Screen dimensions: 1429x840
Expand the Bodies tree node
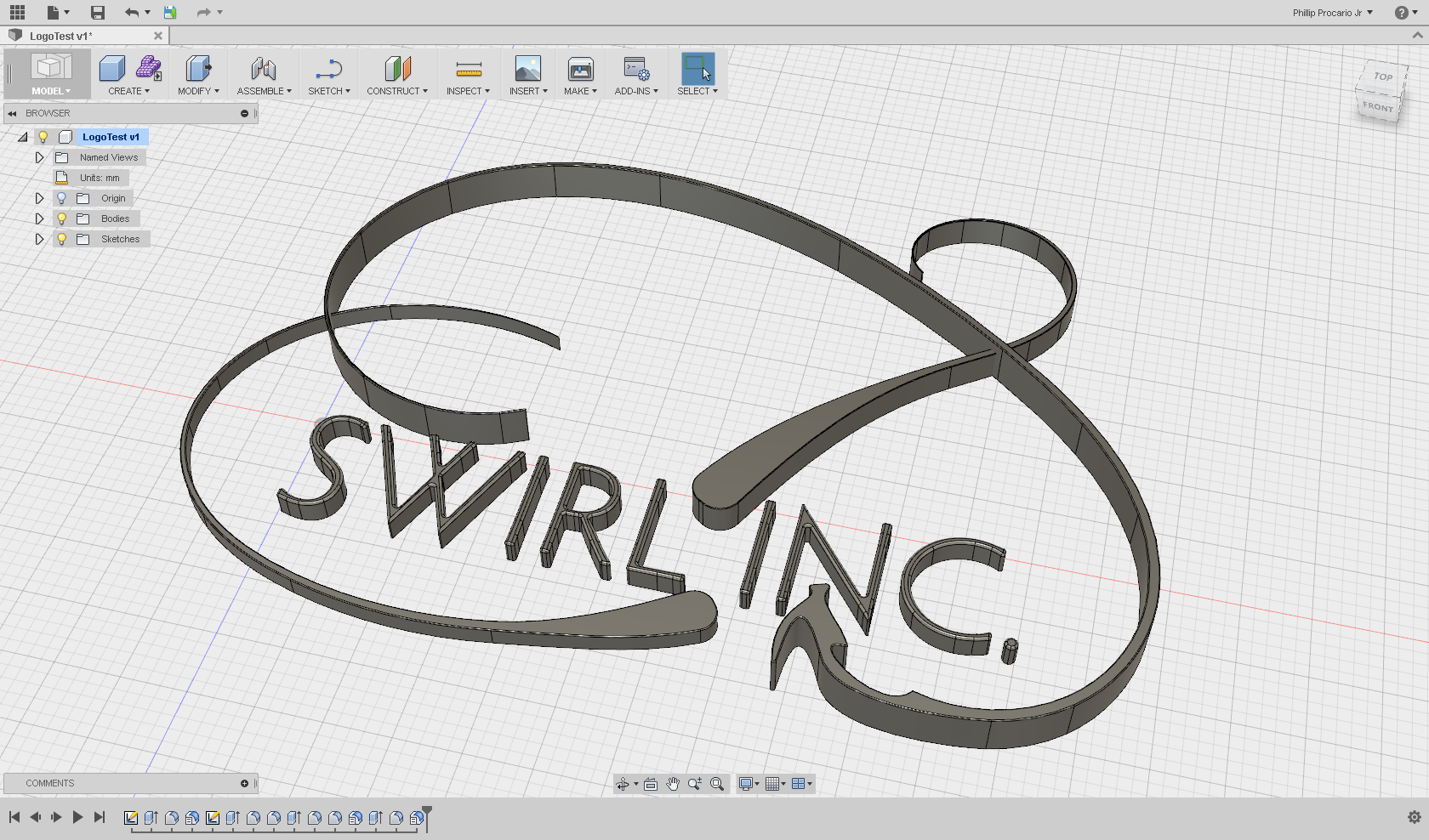pos(39,219)
